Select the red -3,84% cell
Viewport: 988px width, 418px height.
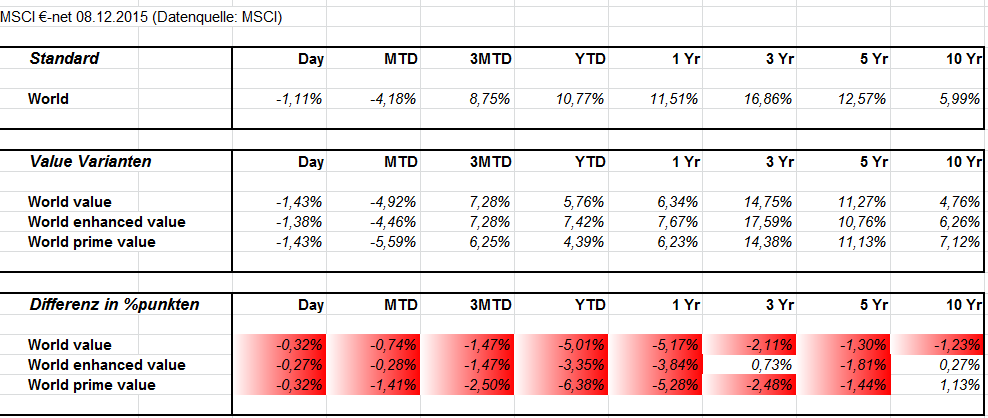[675, 365]
